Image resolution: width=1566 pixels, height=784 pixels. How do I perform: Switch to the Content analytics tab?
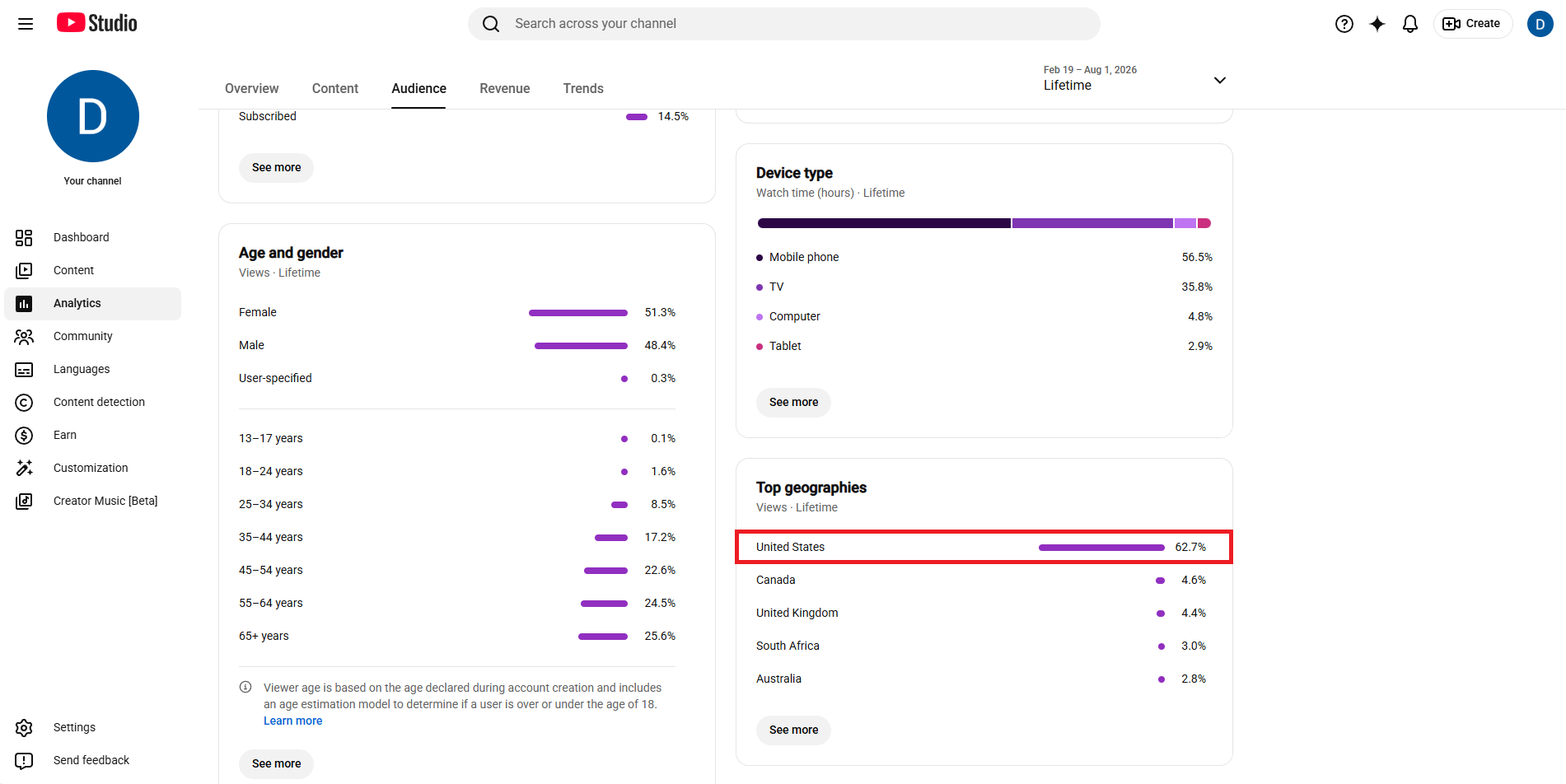334,88
